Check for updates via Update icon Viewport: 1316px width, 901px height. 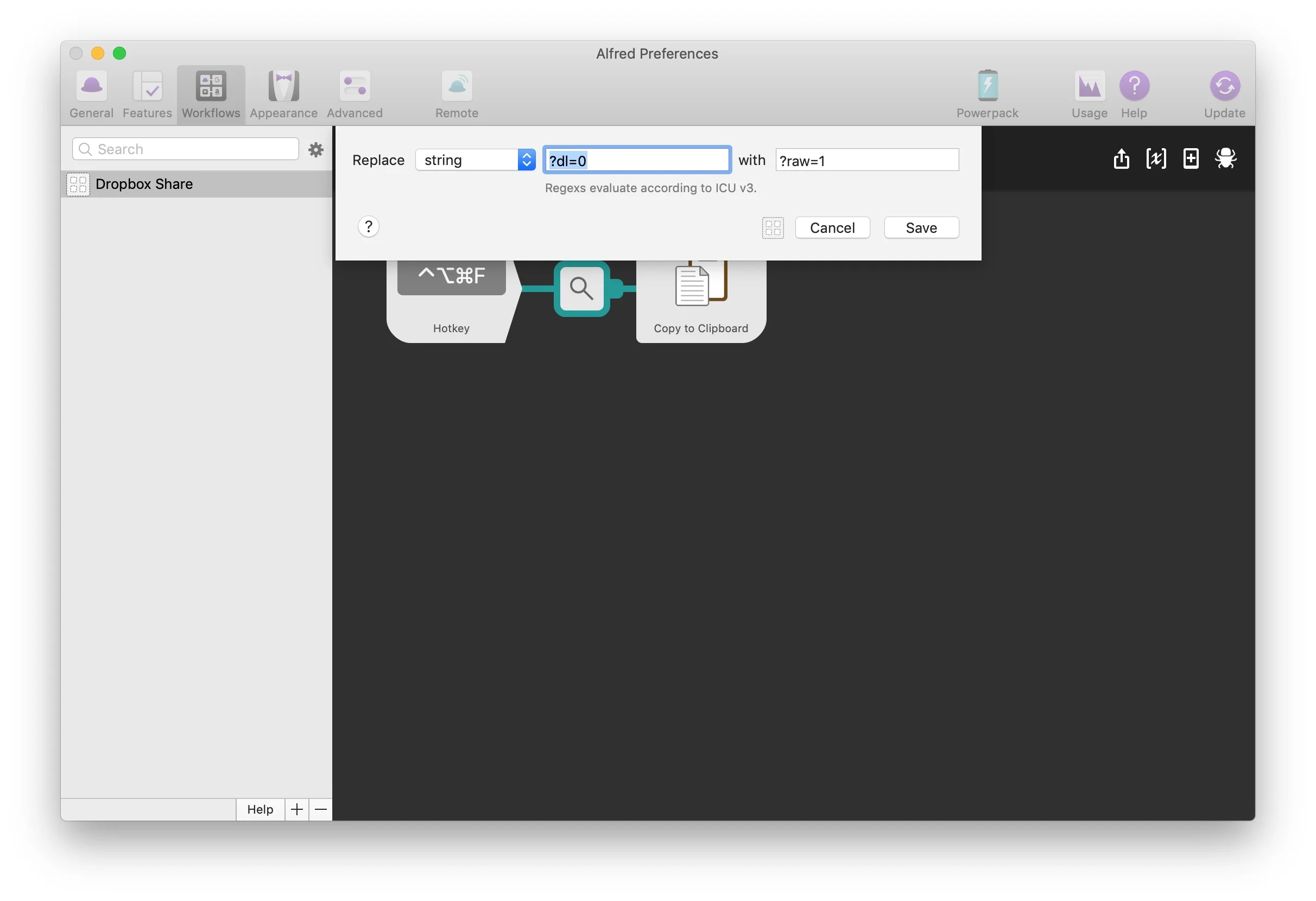click(x=1224, y=94)
